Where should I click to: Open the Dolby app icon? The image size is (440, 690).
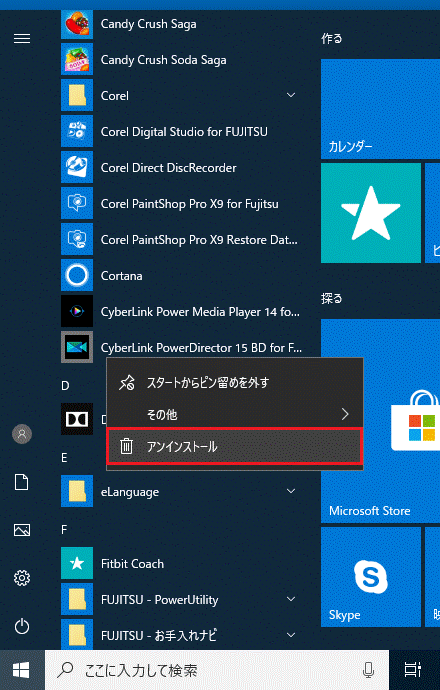77,419
